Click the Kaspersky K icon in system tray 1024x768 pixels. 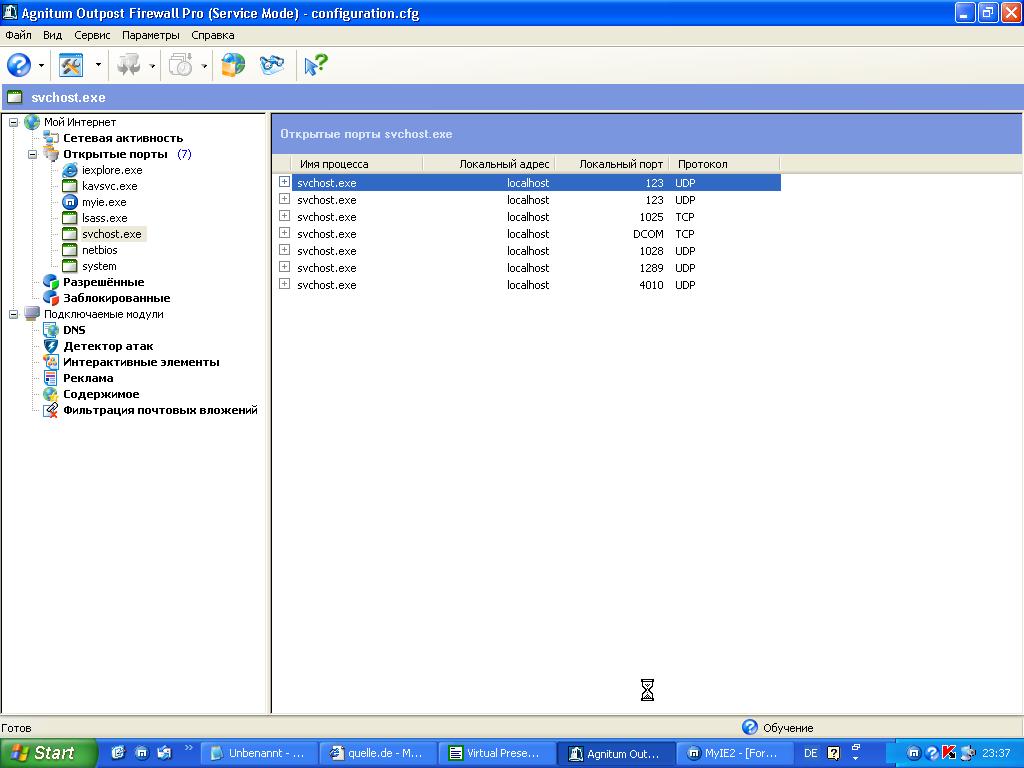[x=950, y=753]
